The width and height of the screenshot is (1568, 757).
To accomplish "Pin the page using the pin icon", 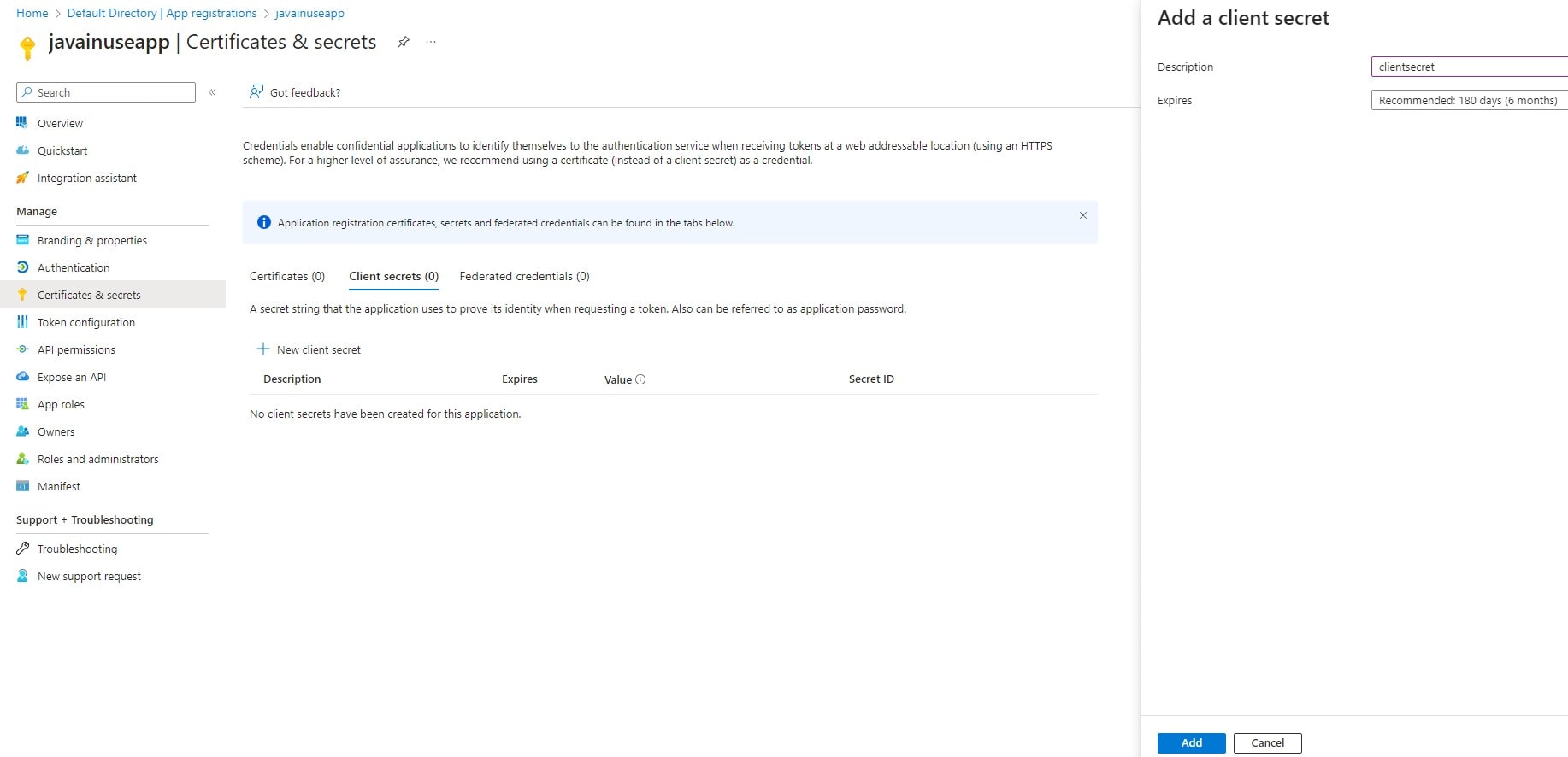I will tap(404, 42).
